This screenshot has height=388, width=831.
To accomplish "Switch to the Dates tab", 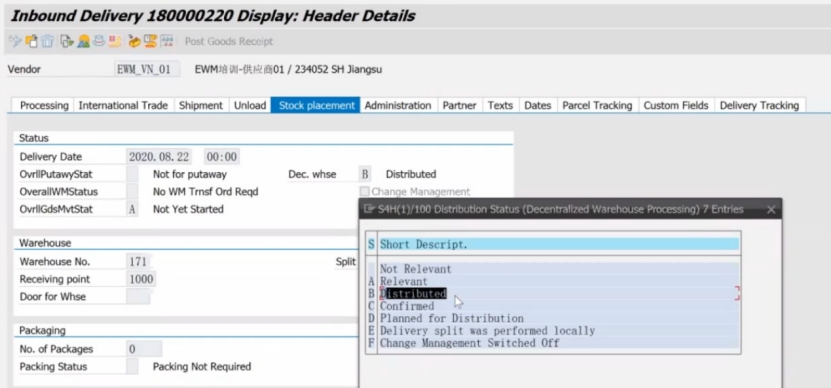I will click(x=538, y=105).
